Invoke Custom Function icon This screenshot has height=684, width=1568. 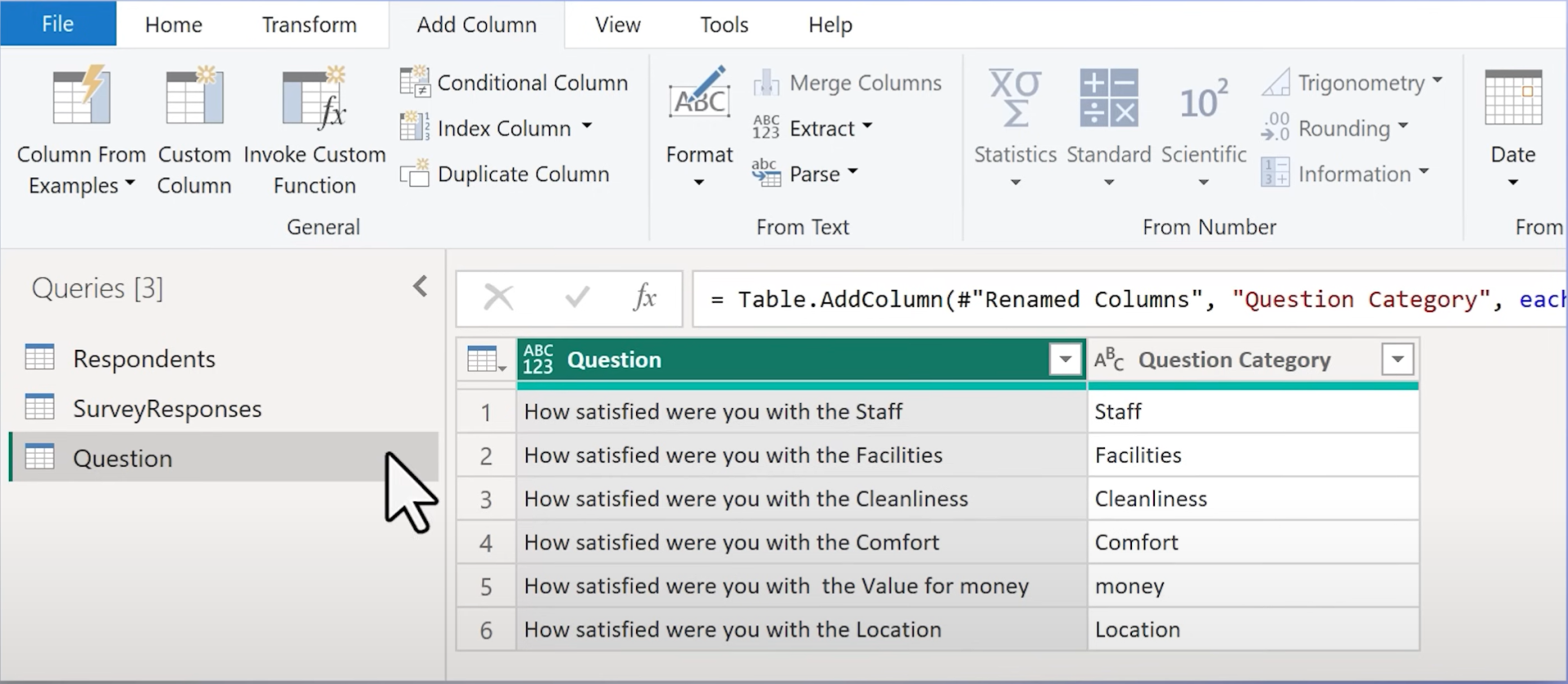pos(314,97)
